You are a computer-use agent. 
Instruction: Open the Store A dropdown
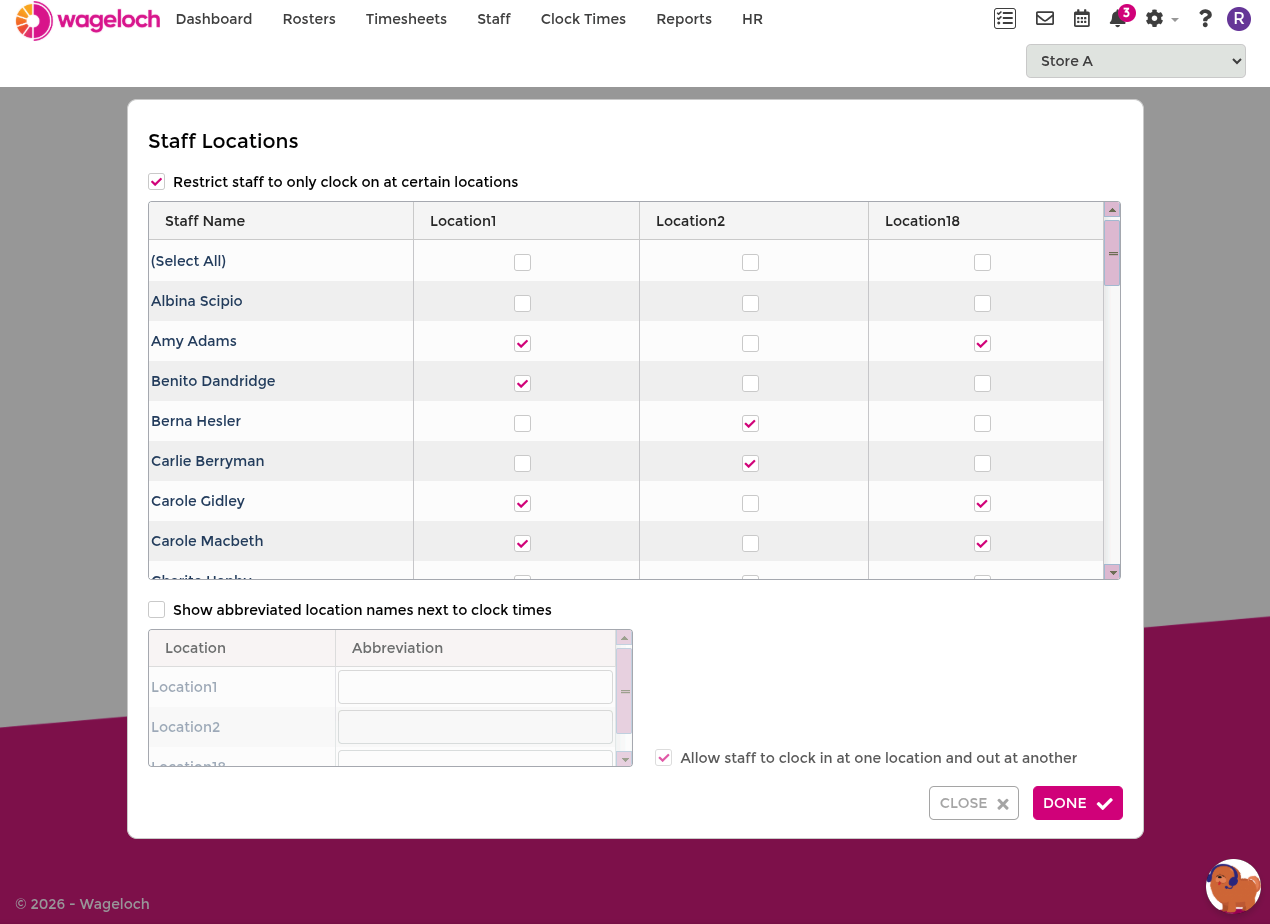coord(1135,61)
